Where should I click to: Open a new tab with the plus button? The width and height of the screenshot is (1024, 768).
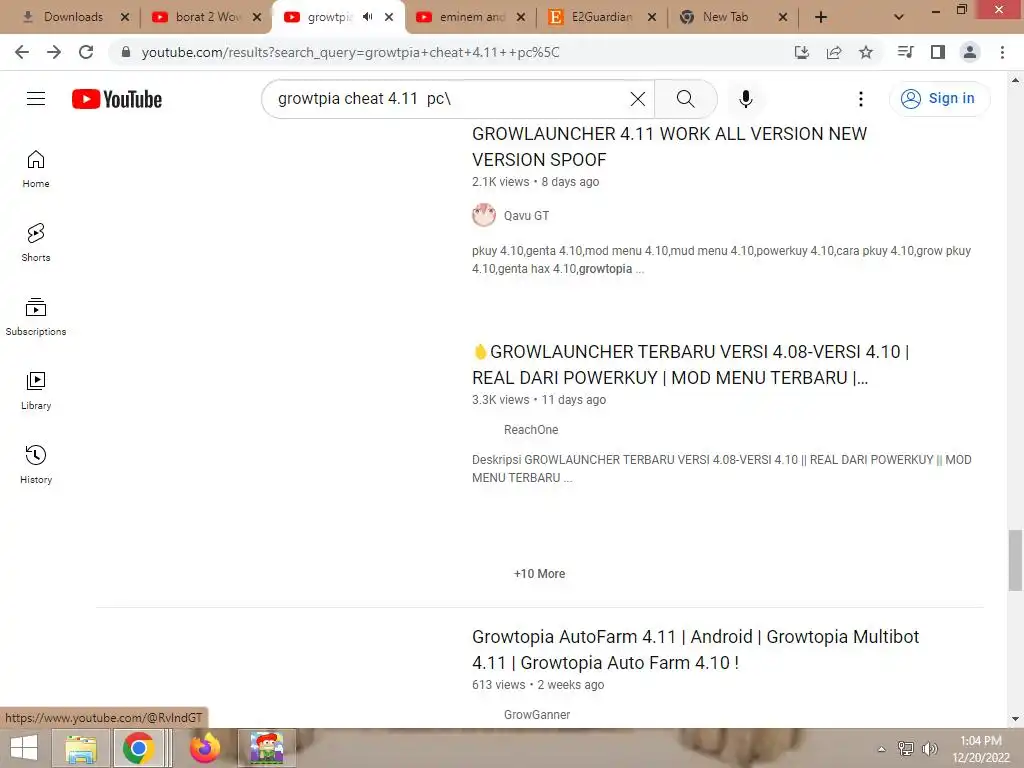821,17
